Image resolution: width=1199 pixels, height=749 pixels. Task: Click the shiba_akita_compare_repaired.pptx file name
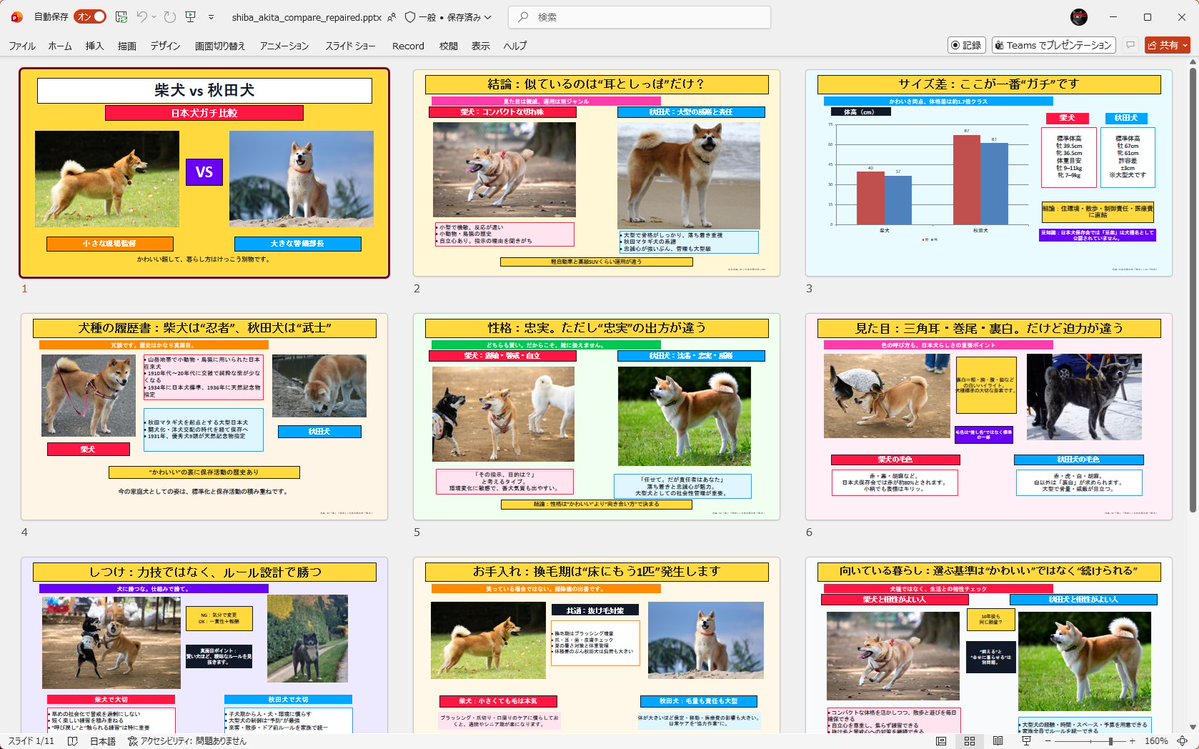coord(307,17)
